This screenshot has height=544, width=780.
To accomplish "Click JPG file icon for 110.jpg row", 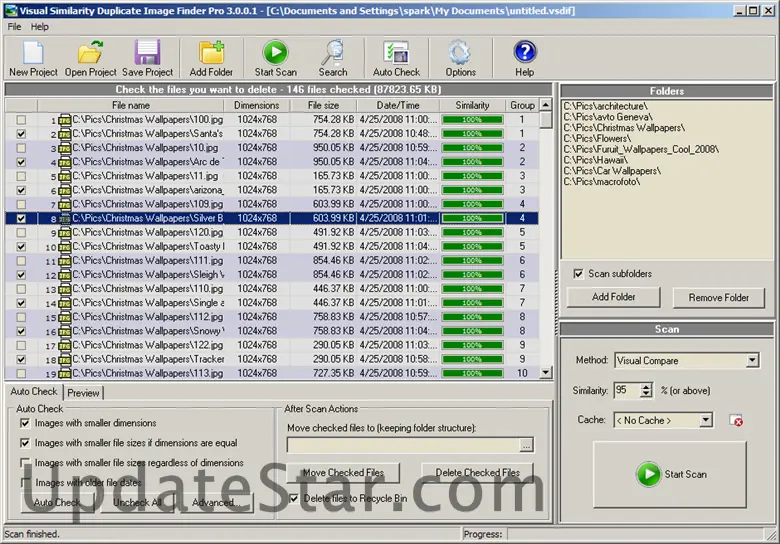I will (x=65, y=289).
